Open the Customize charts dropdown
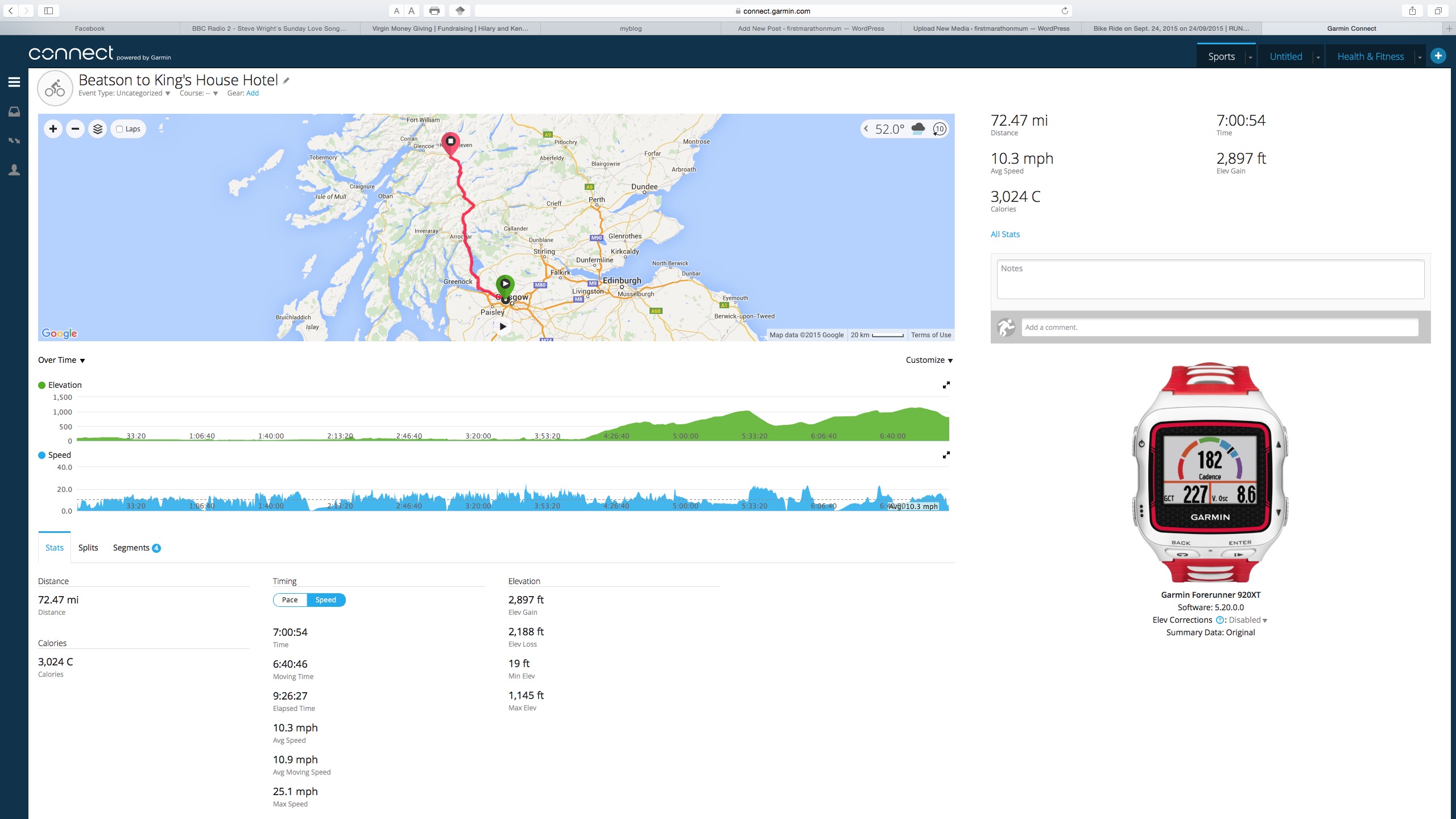The width and height of the screenshot is (1456, 819). tap(929, 360)
